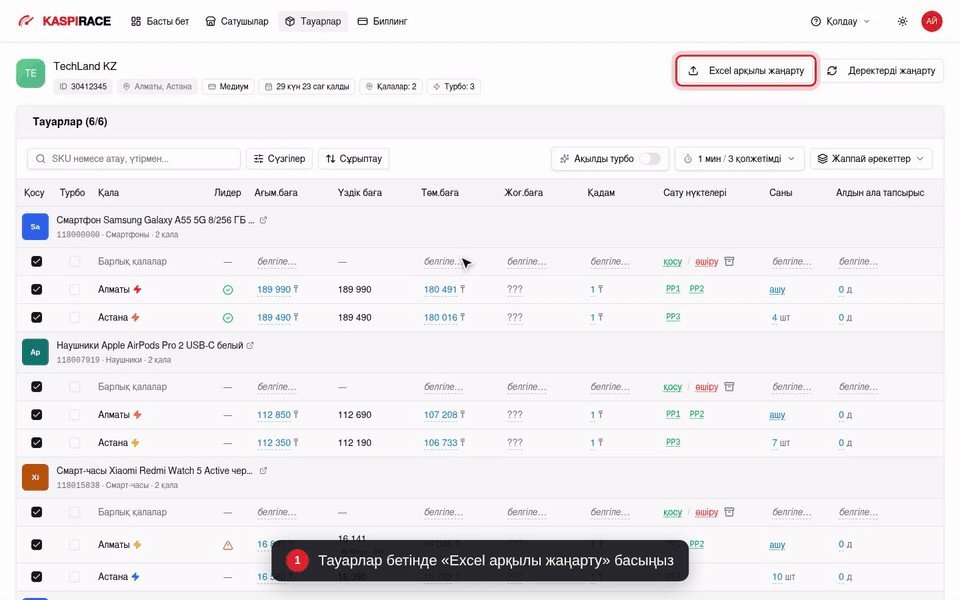Screen dimensions: 960x600
Task: Focus the SKU search input field
Action: coord(134,159)
